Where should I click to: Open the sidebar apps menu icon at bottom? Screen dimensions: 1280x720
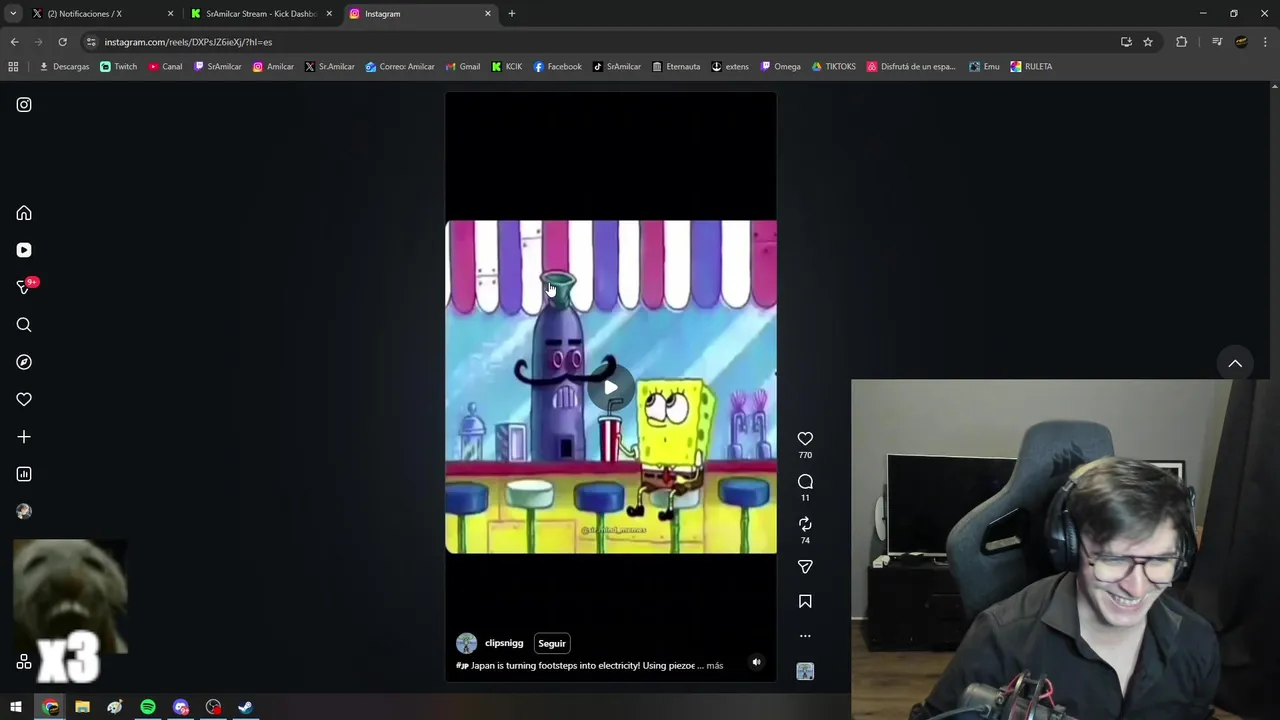(x=24, y=662)
